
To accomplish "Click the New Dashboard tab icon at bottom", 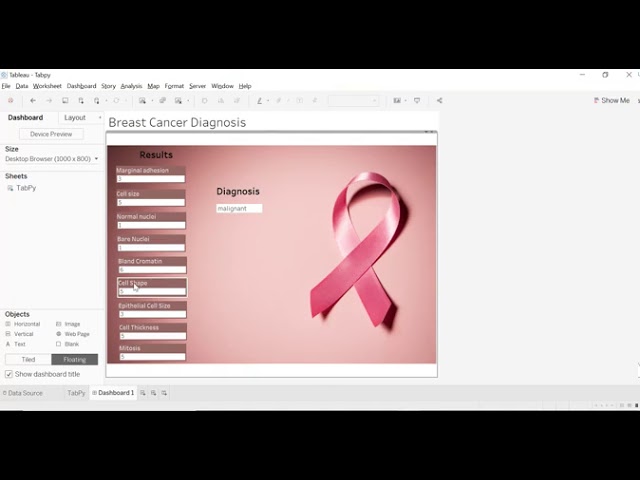I will (153, 393).
